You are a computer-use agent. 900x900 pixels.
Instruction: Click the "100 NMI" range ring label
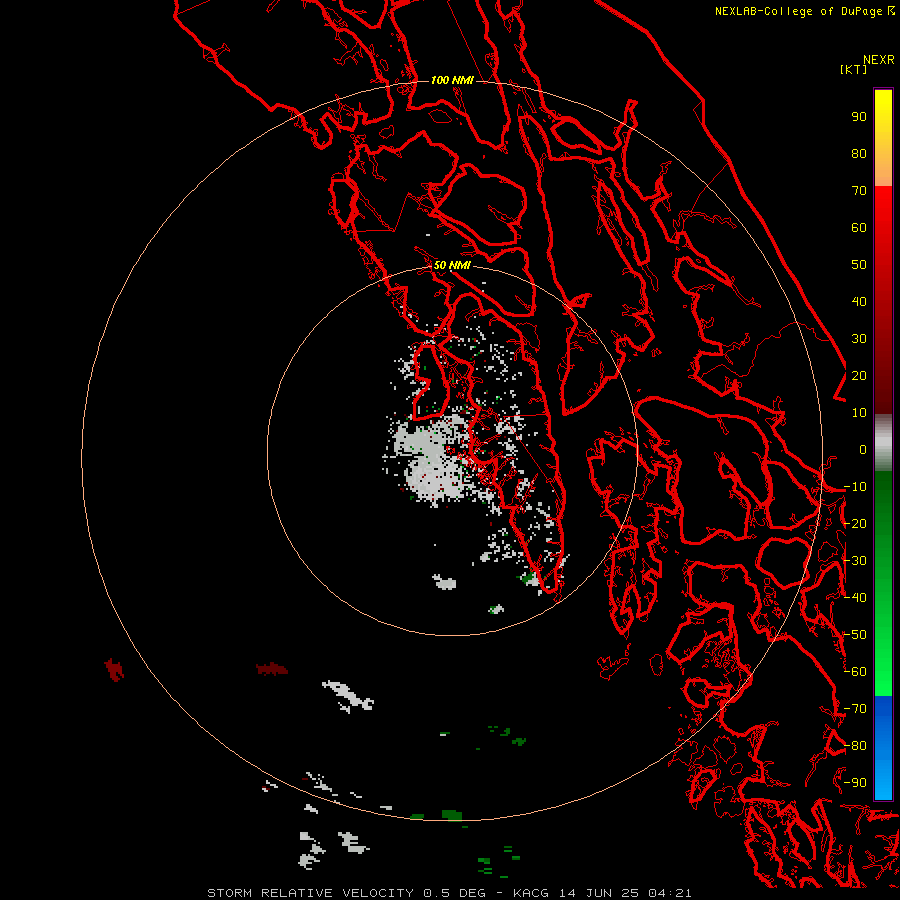click(x=452, y=80)
